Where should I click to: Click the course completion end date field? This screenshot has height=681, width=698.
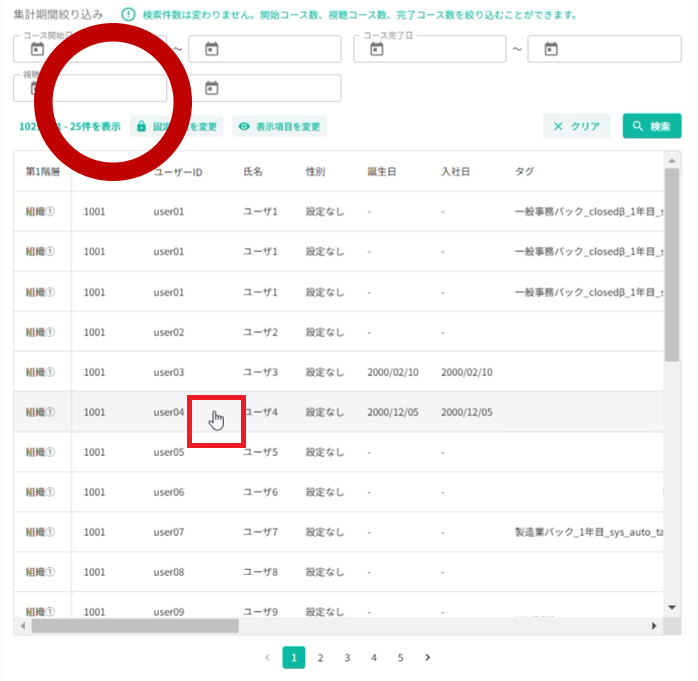coord(605,49)
